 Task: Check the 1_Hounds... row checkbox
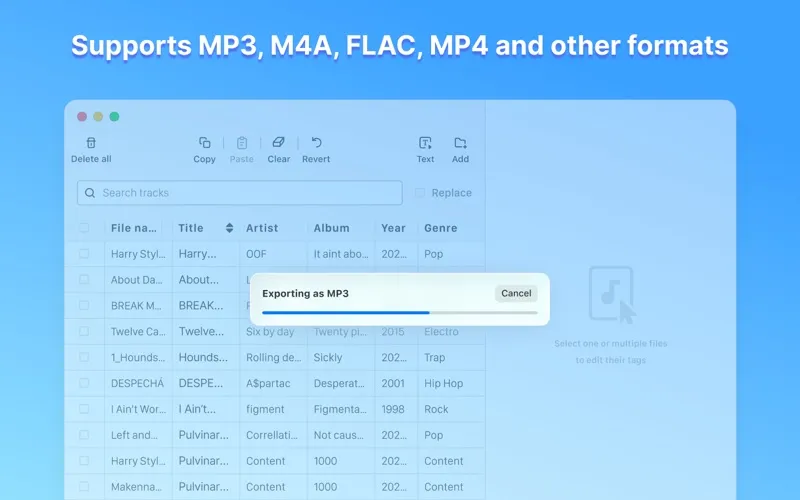pos(84,357)
